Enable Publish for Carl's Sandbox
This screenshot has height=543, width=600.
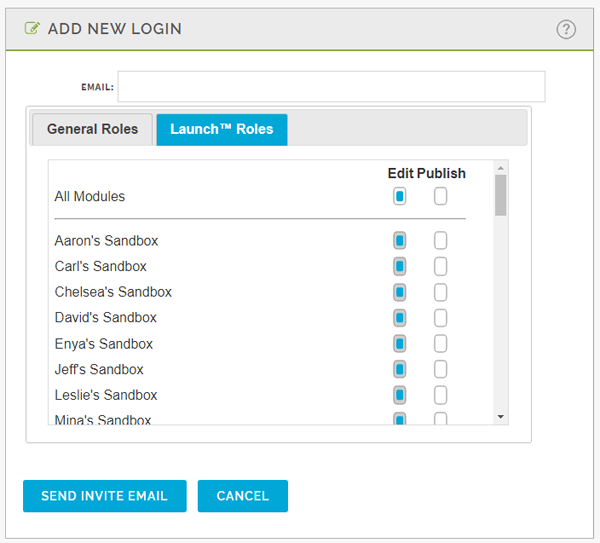tap(440, 266)
